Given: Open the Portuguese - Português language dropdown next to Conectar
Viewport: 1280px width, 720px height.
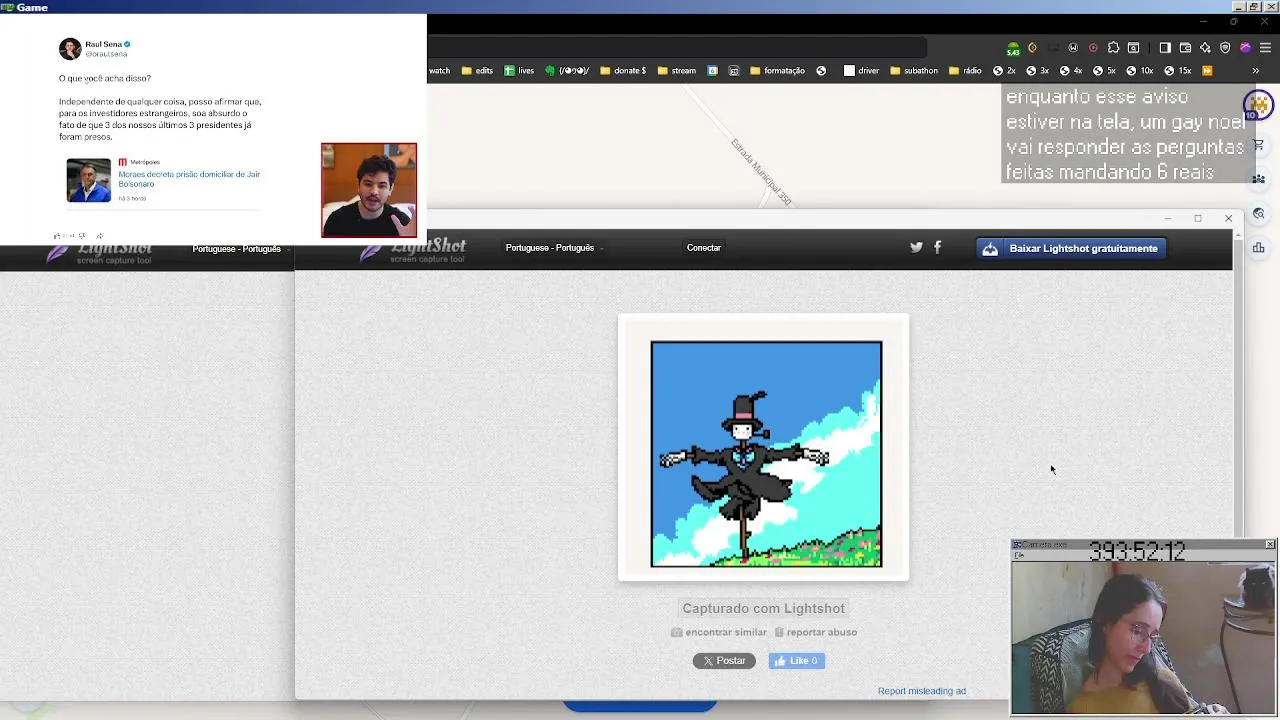Looking at the screenshot, I should pyautogui.click(x=553, y=248).
